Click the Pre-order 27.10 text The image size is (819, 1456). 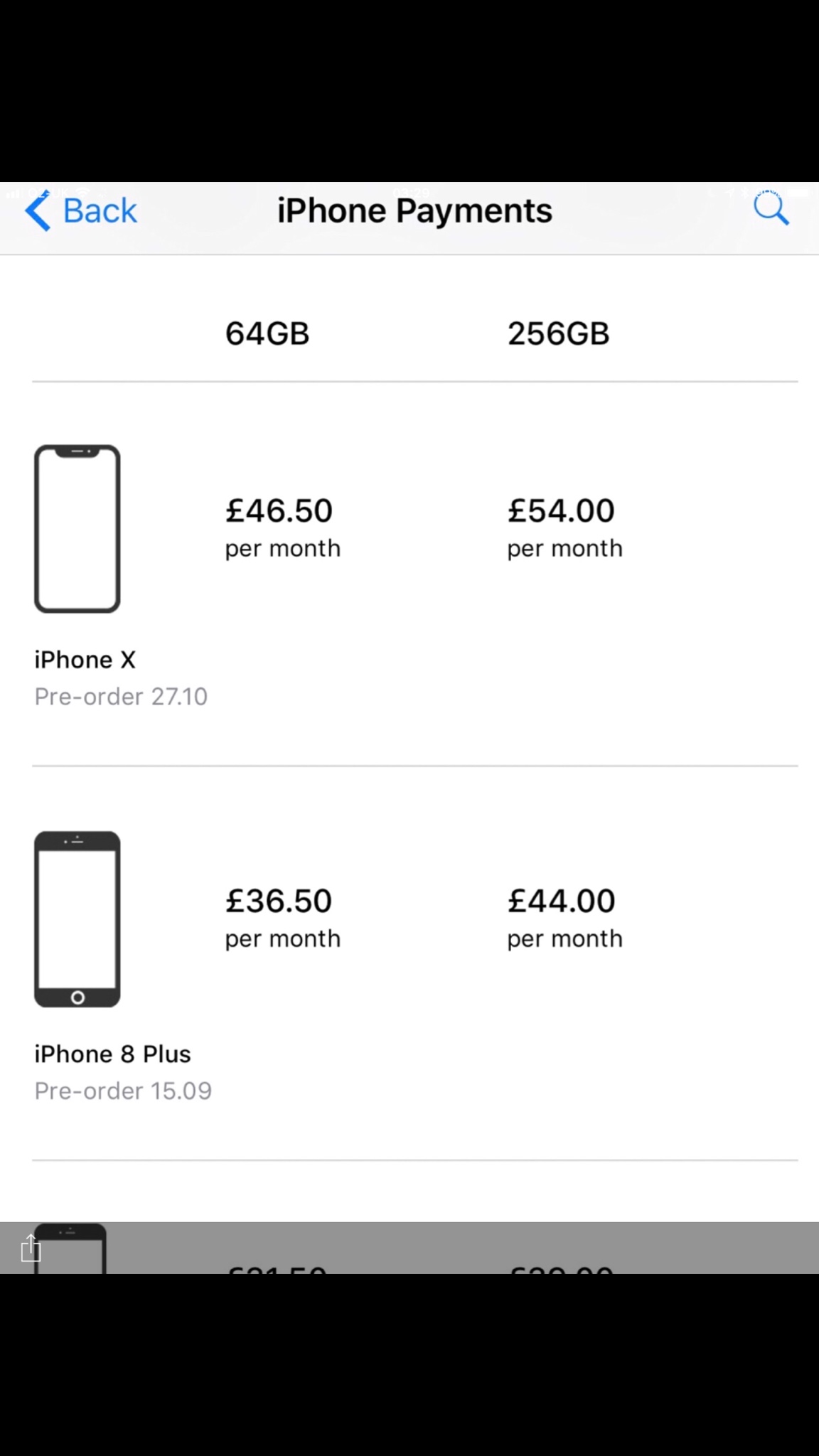121,697
